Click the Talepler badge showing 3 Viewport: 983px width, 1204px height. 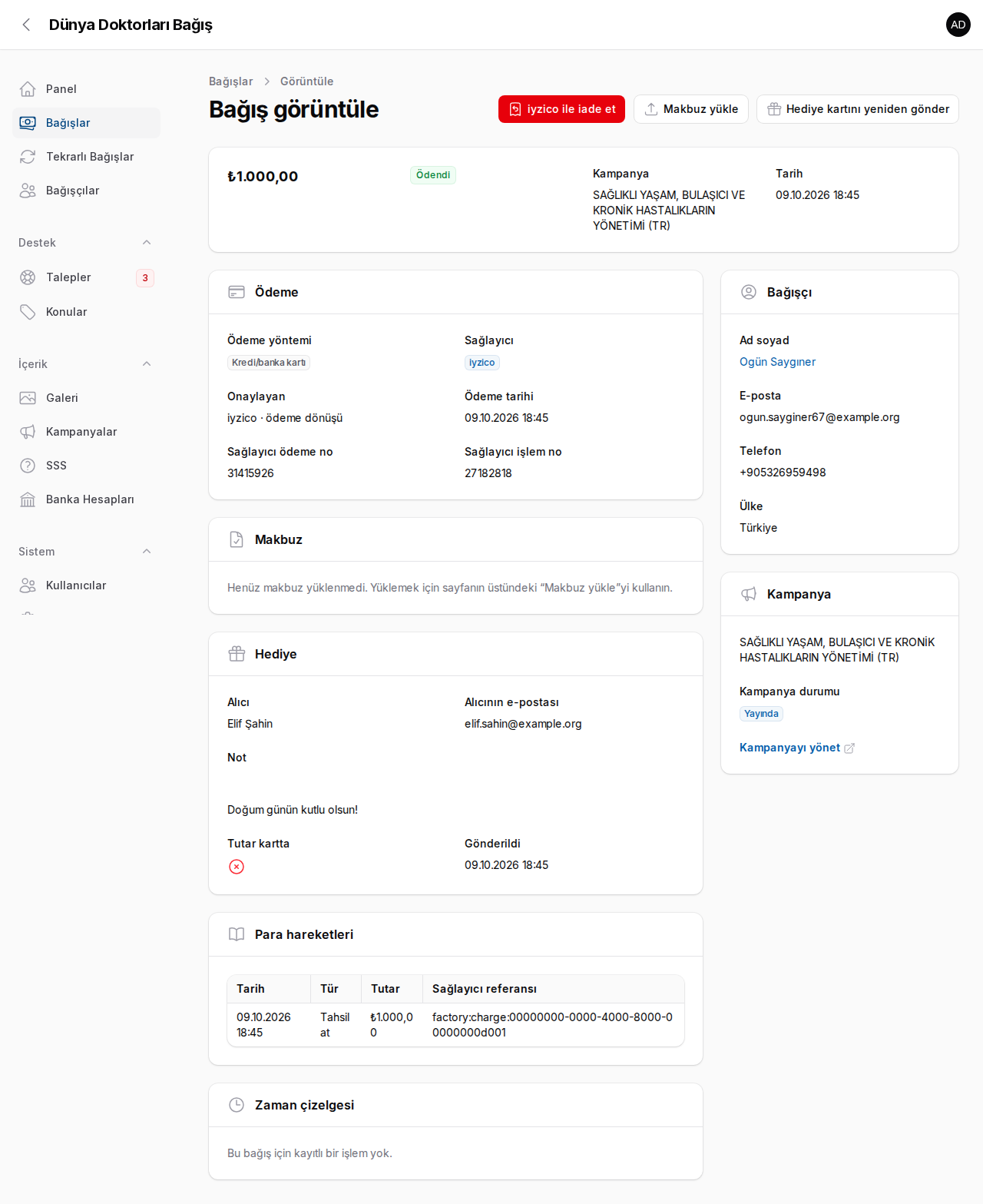(x=145, y=277)
